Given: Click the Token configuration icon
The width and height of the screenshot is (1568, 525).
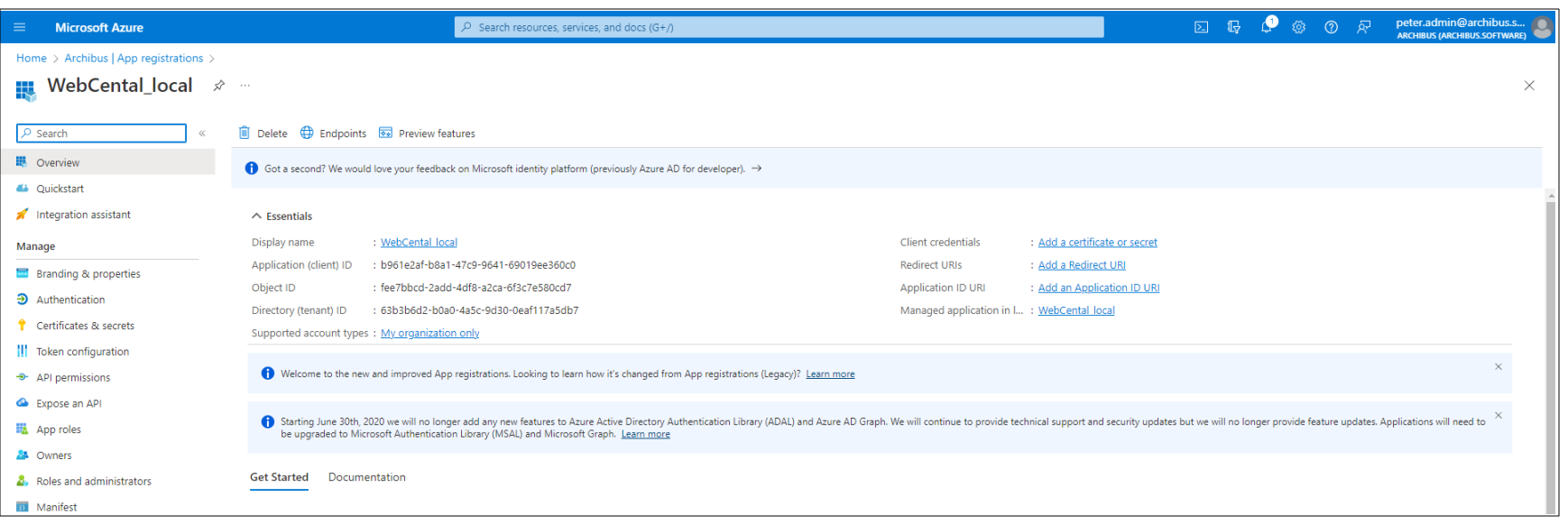Looking at the screenshot, I should 22,352.
